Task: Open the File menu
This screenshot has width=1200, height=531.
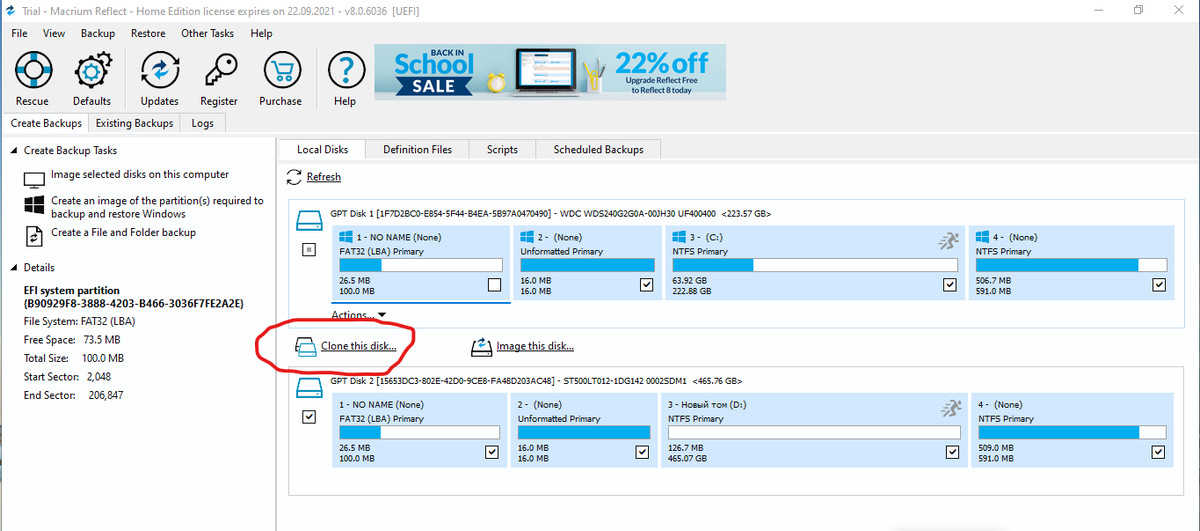Action: pyautogui.click(x=19, y=33)
